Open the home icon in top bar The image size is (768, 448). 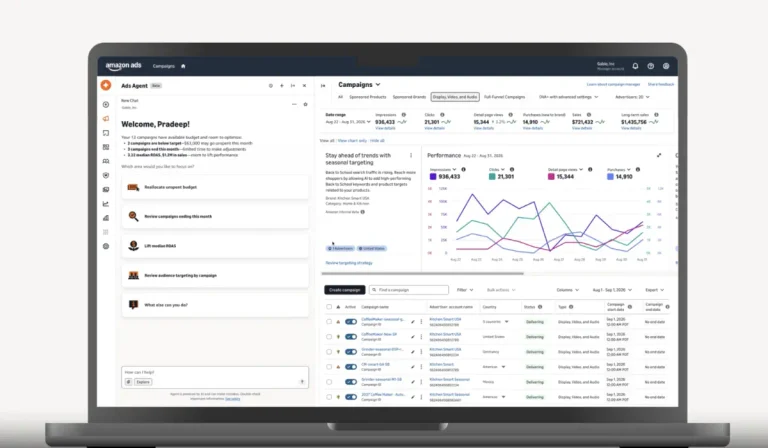183,66
